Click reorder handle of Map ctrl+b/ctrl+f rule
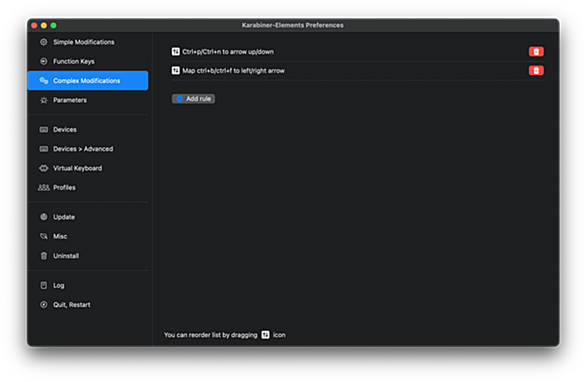Image resolution: width=586 pixels, height=382 pixels. tap(176, 71)
